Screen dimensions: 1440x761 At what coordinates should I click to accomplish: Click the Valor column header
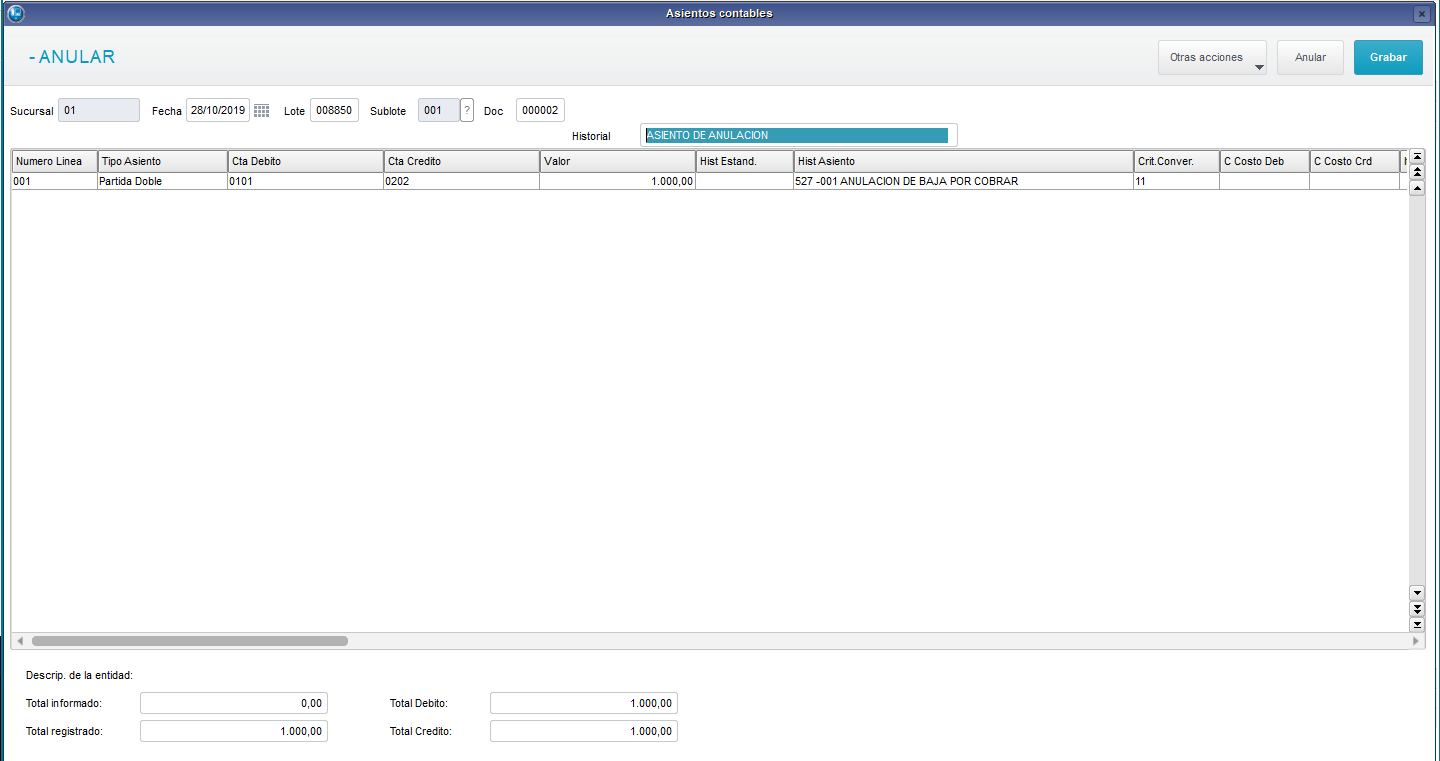(x=618, y=161)
